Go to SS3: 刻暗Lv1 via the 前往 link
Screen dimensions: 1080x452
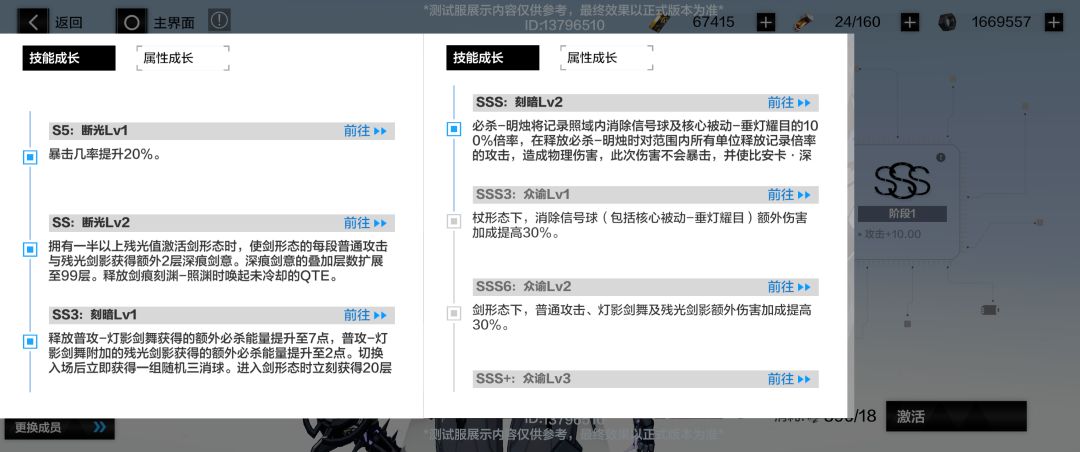pos(366,315)
